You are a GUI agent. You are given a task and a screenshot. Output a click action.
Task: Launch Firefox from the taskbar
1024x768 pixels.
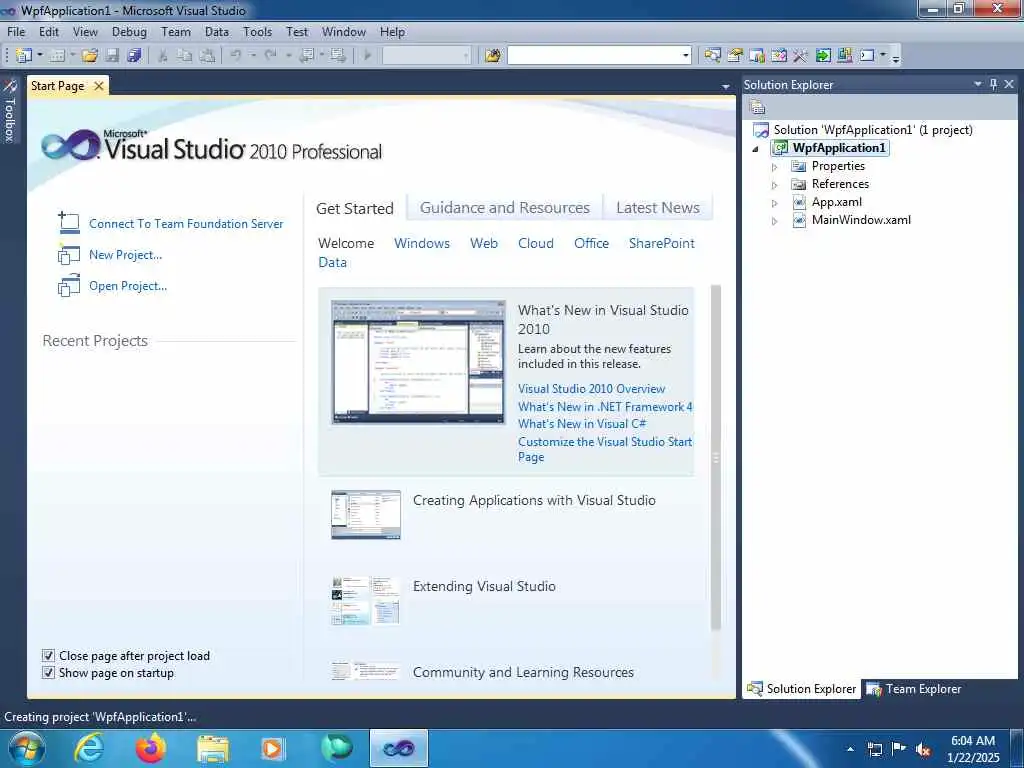click(151, 748)
